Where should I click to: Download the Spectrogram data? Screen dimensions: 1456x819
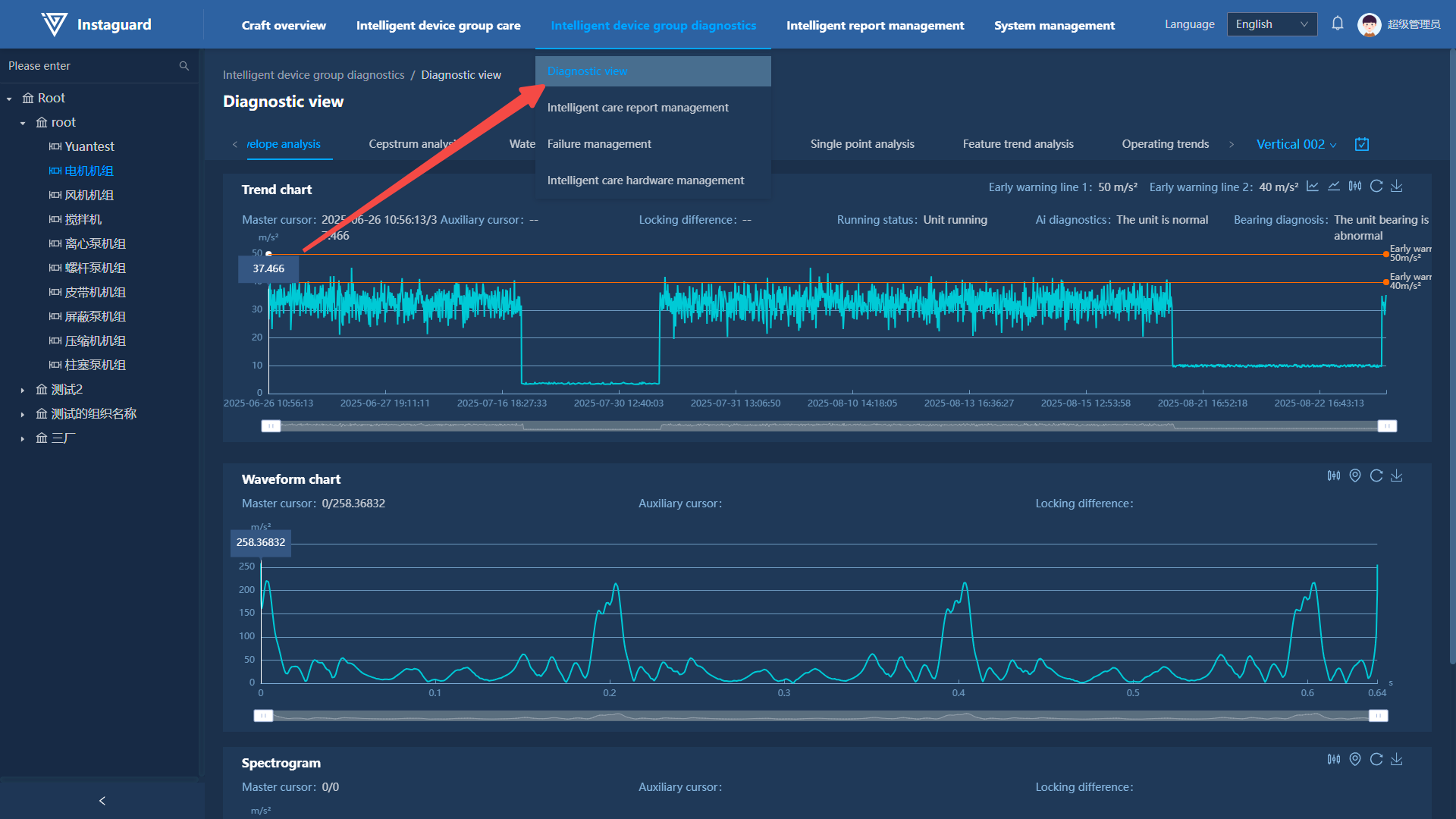click(1397, 759)
